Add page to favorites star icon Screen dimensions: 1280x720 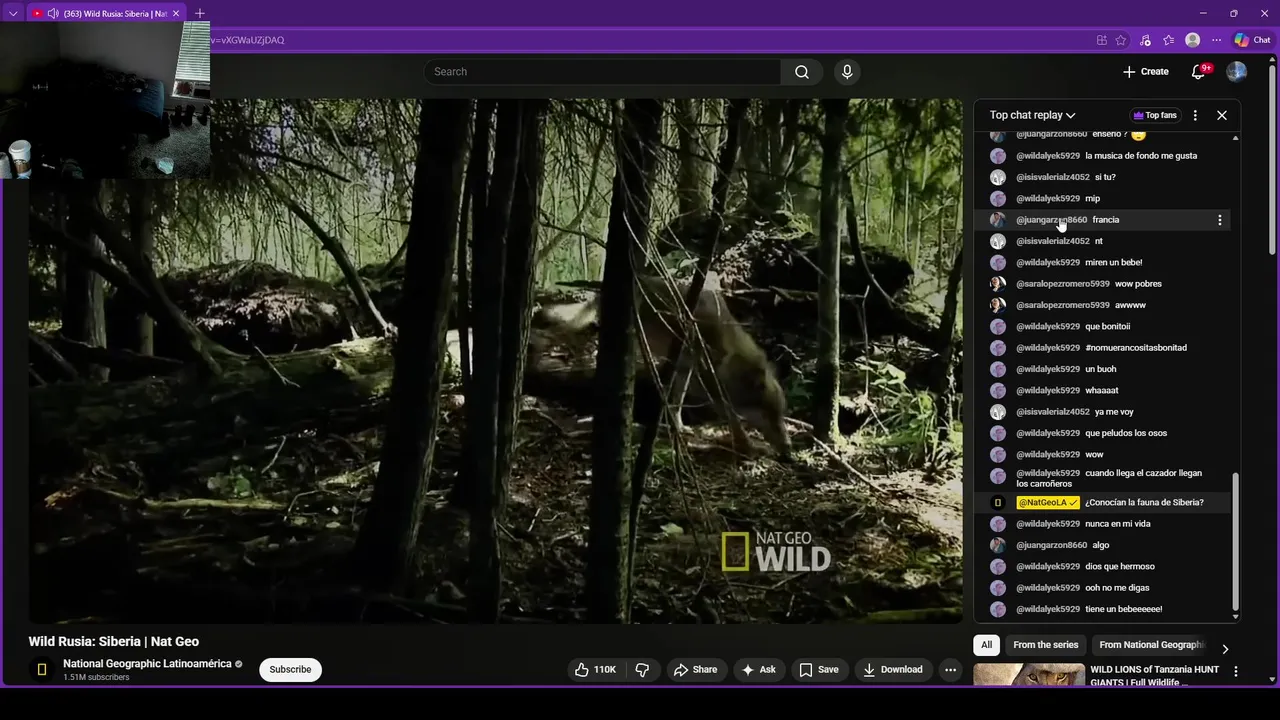[1121, 40]
